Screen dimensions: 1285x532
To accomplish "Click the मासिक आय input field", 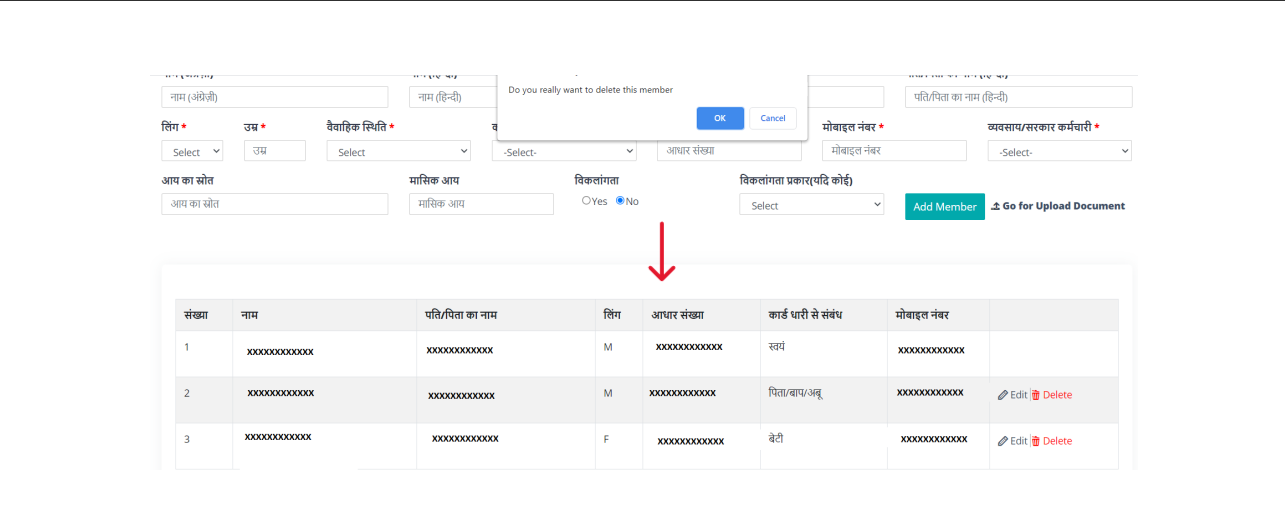I will (481, 204).
